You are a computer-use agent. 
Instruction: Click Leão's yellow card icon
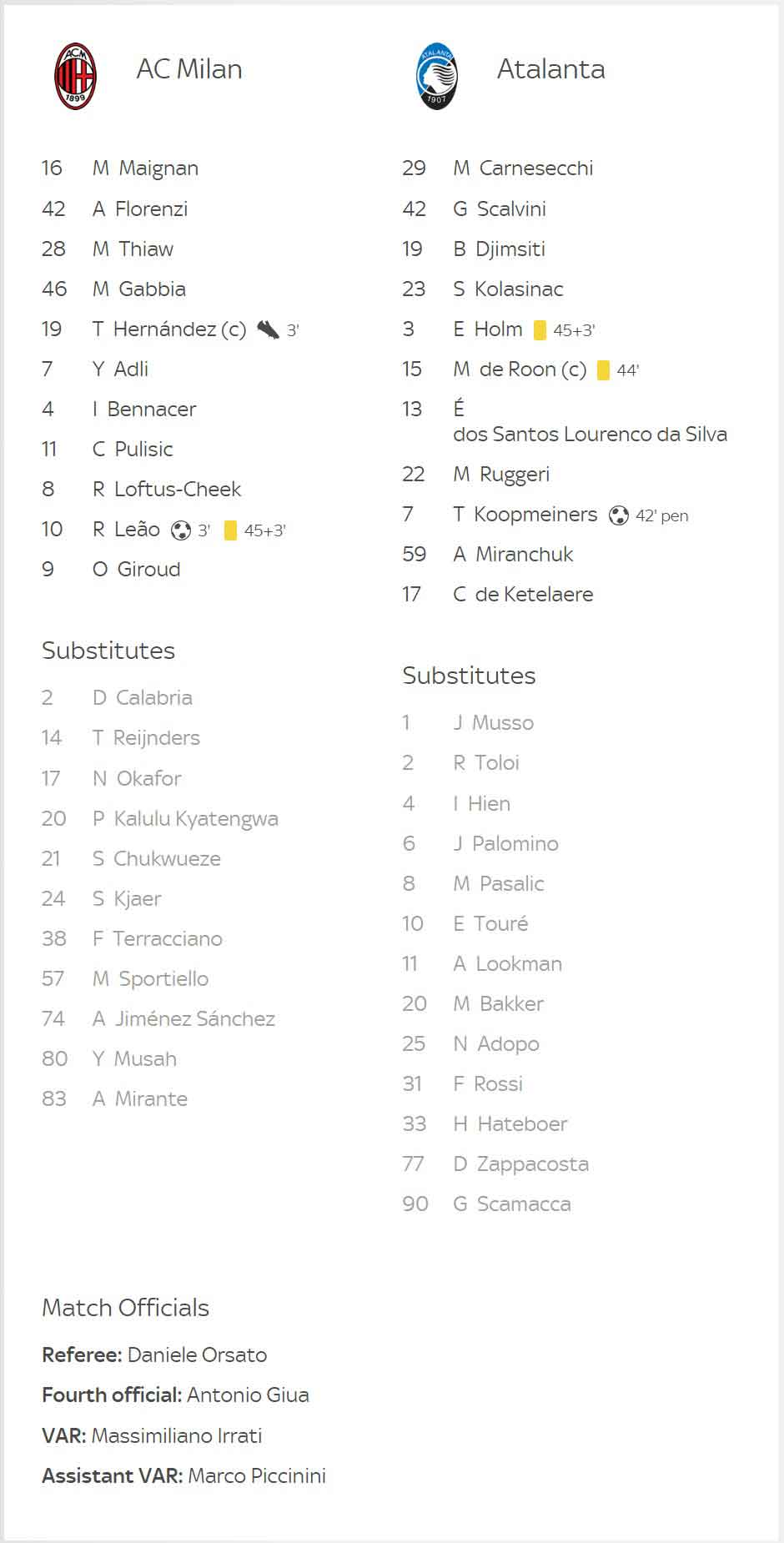[231, 530]
